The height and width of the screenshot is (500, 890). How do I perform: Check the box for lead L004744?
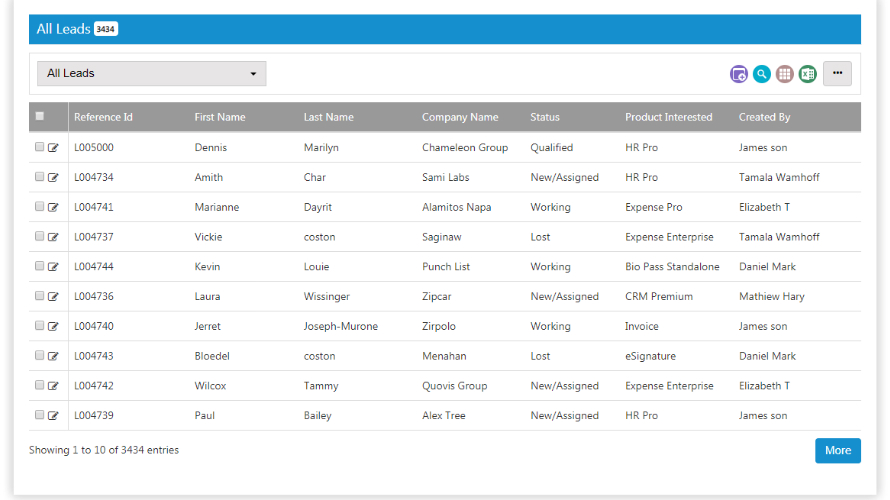39,266
